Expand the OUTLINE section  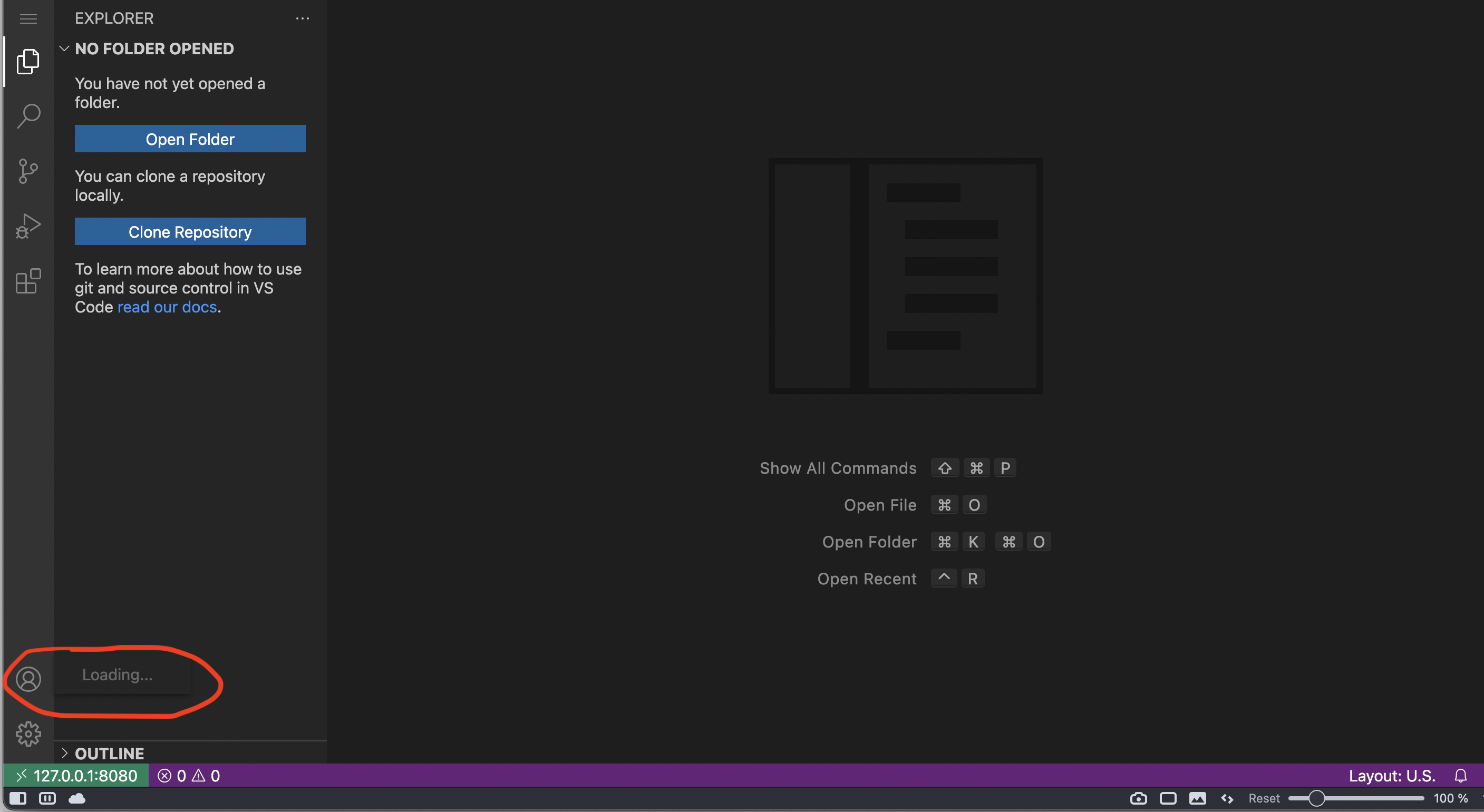point(64,752)
